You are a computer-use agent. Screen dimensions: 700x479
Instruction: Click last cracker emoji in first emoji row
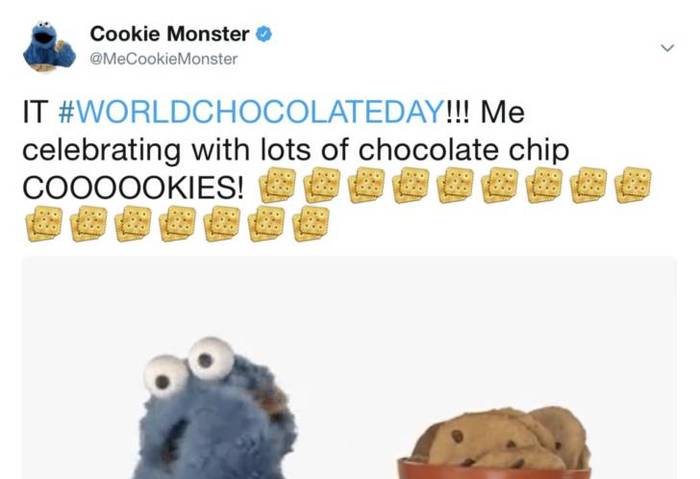(633, 185)
